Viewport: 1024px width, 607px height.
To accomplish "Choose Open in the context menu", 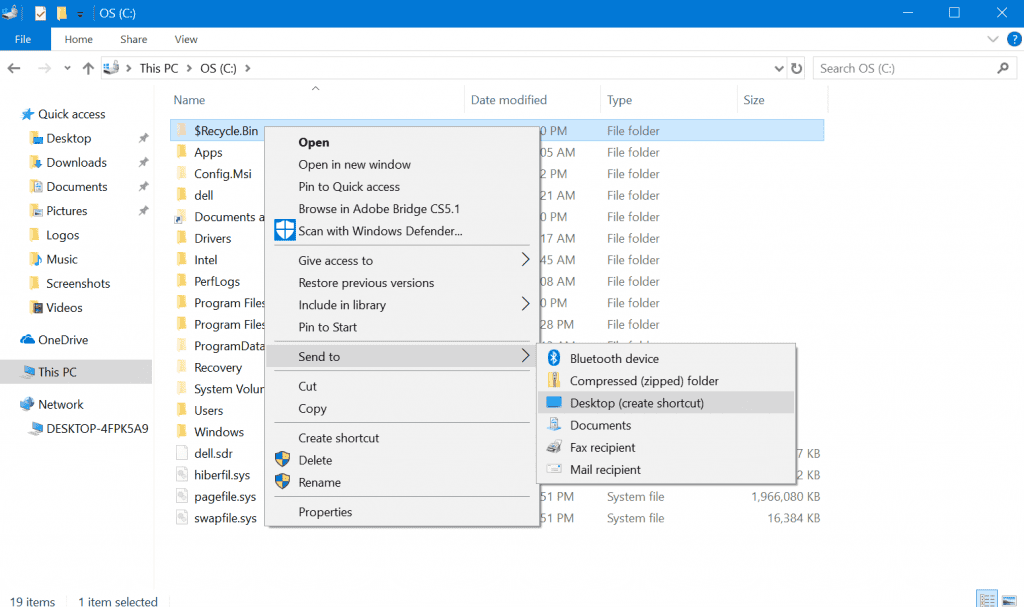I will pyautogui.click(x=314, y=142).
